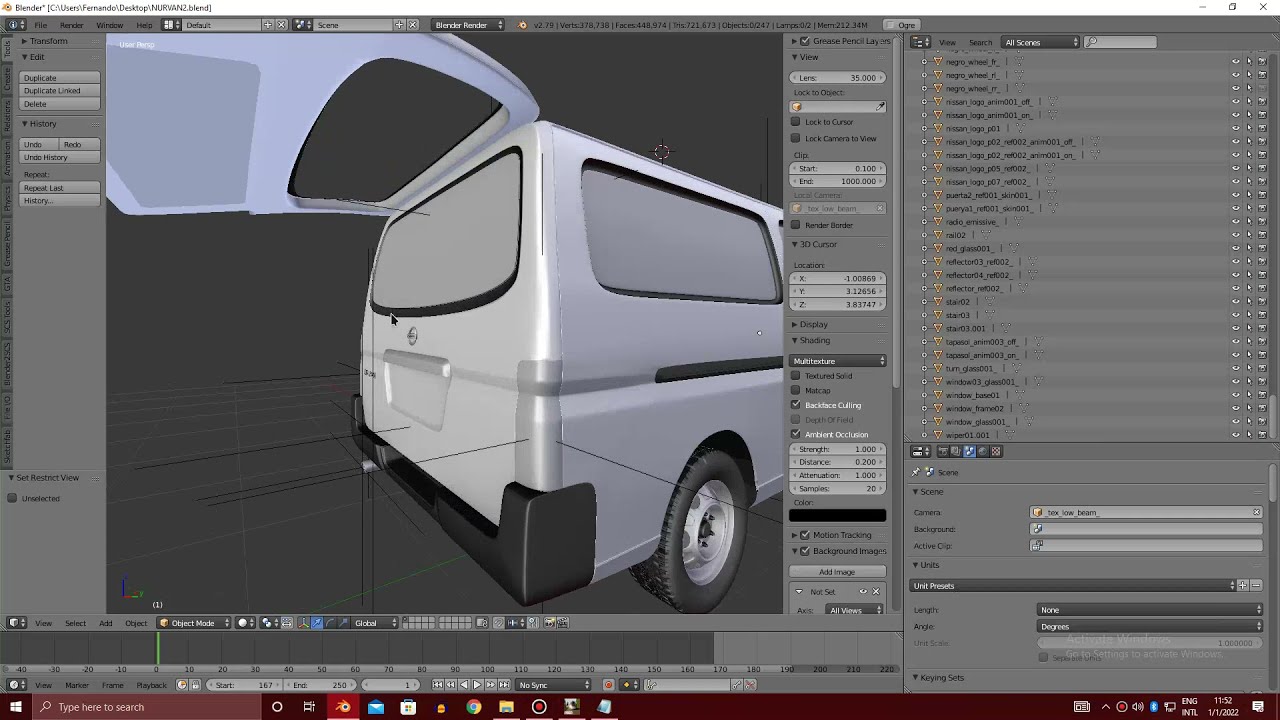Open the Object Mode dropdown
The height and width of the screenshot is (720, 1280).
click(x=194, y=623)
